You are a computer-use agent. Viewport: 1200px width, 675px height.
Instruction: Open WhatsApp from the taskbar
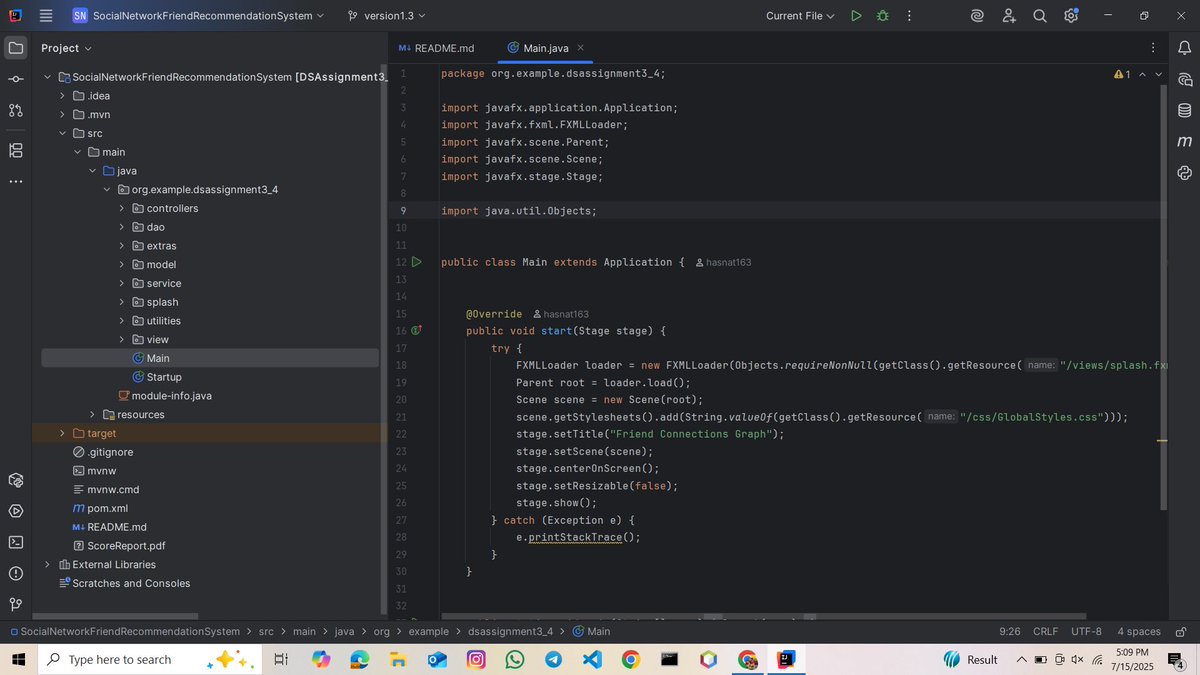coord(515,660)
